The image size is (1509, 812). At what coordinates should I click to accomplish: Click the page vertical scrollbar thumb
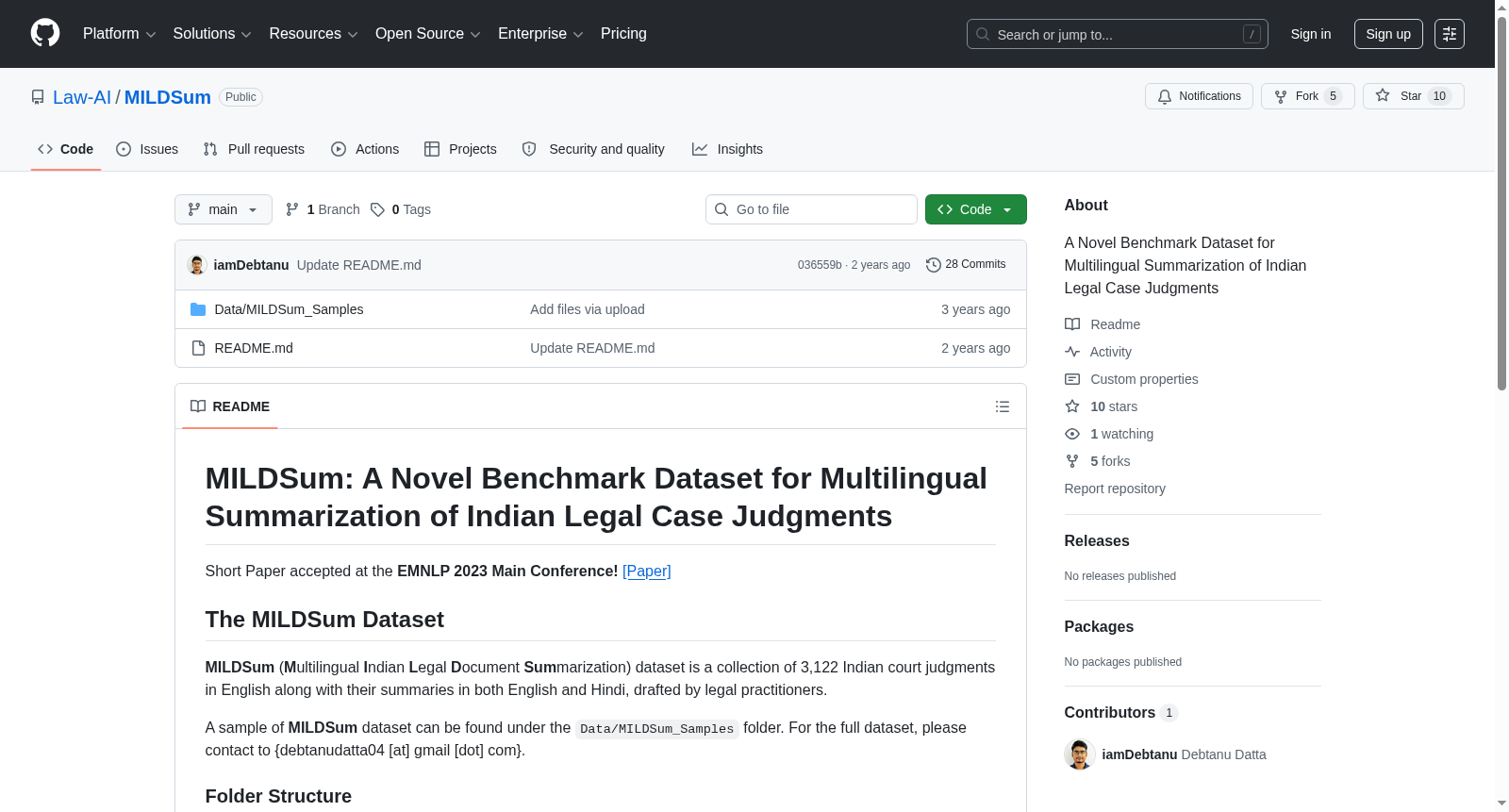pos(1501,203)
